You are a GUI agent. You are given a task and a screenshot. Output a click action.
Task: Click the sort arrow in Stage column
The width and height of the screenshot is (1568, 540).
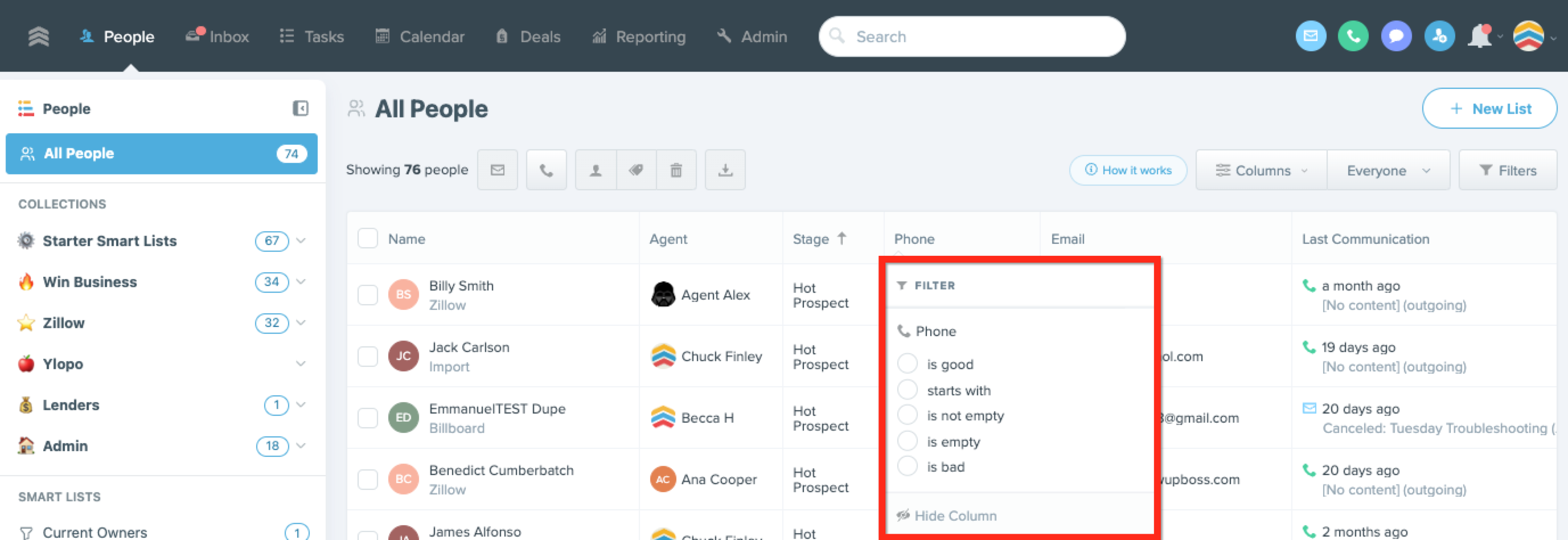[842, 239]
